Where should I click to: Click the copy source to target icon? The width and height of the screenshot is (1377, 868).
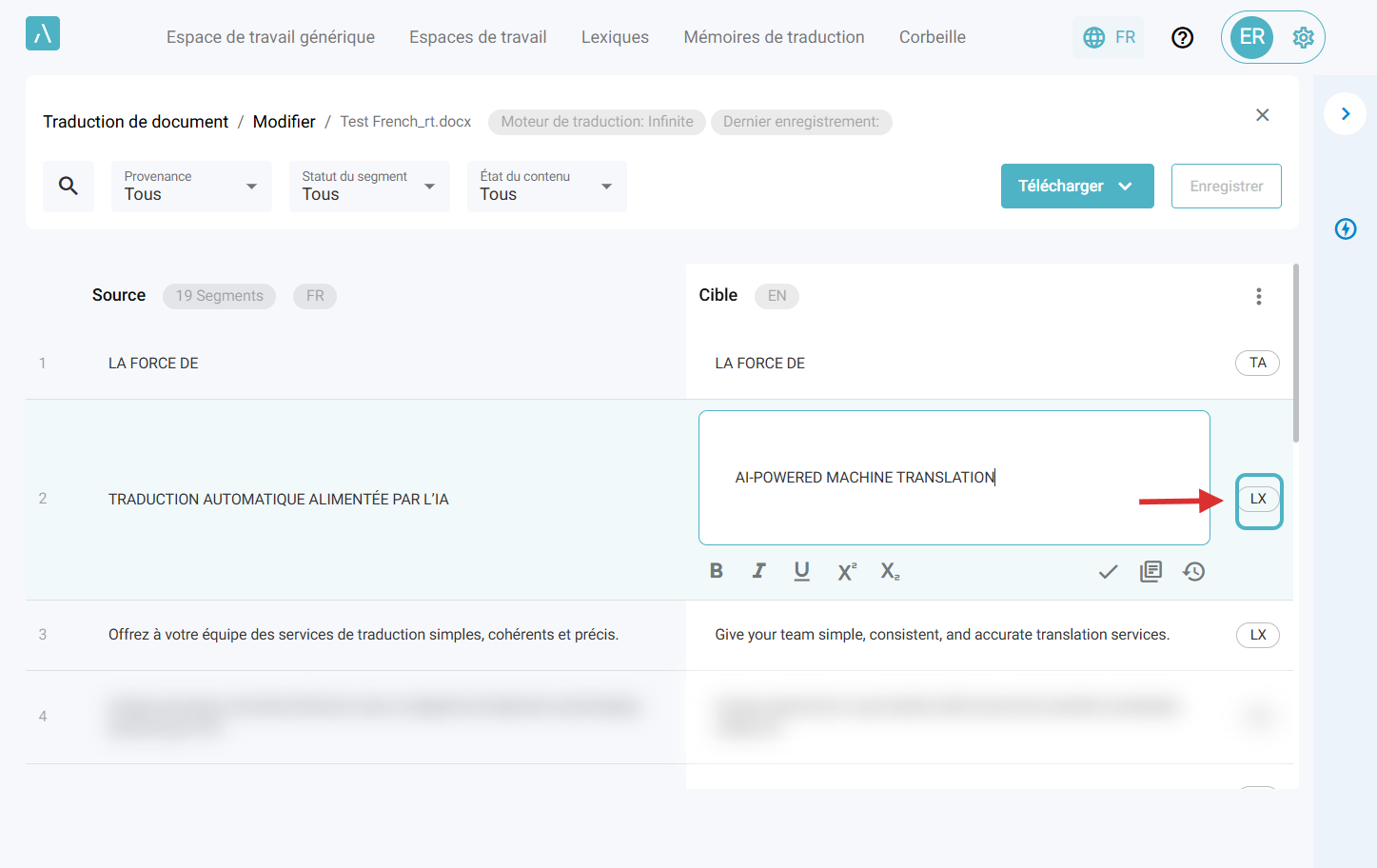[1151, 572]
